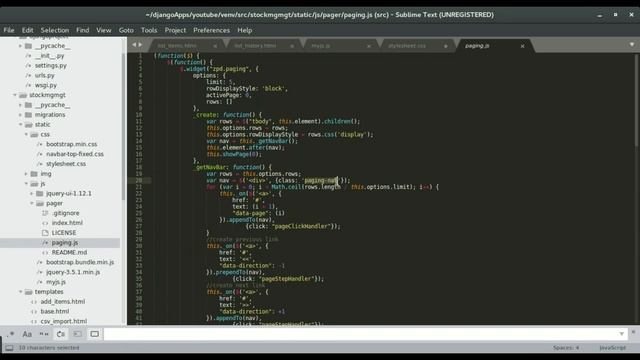Screen dimensions: 640x360
Task: Expand the img folder arrow
Action: click(26, 174)
